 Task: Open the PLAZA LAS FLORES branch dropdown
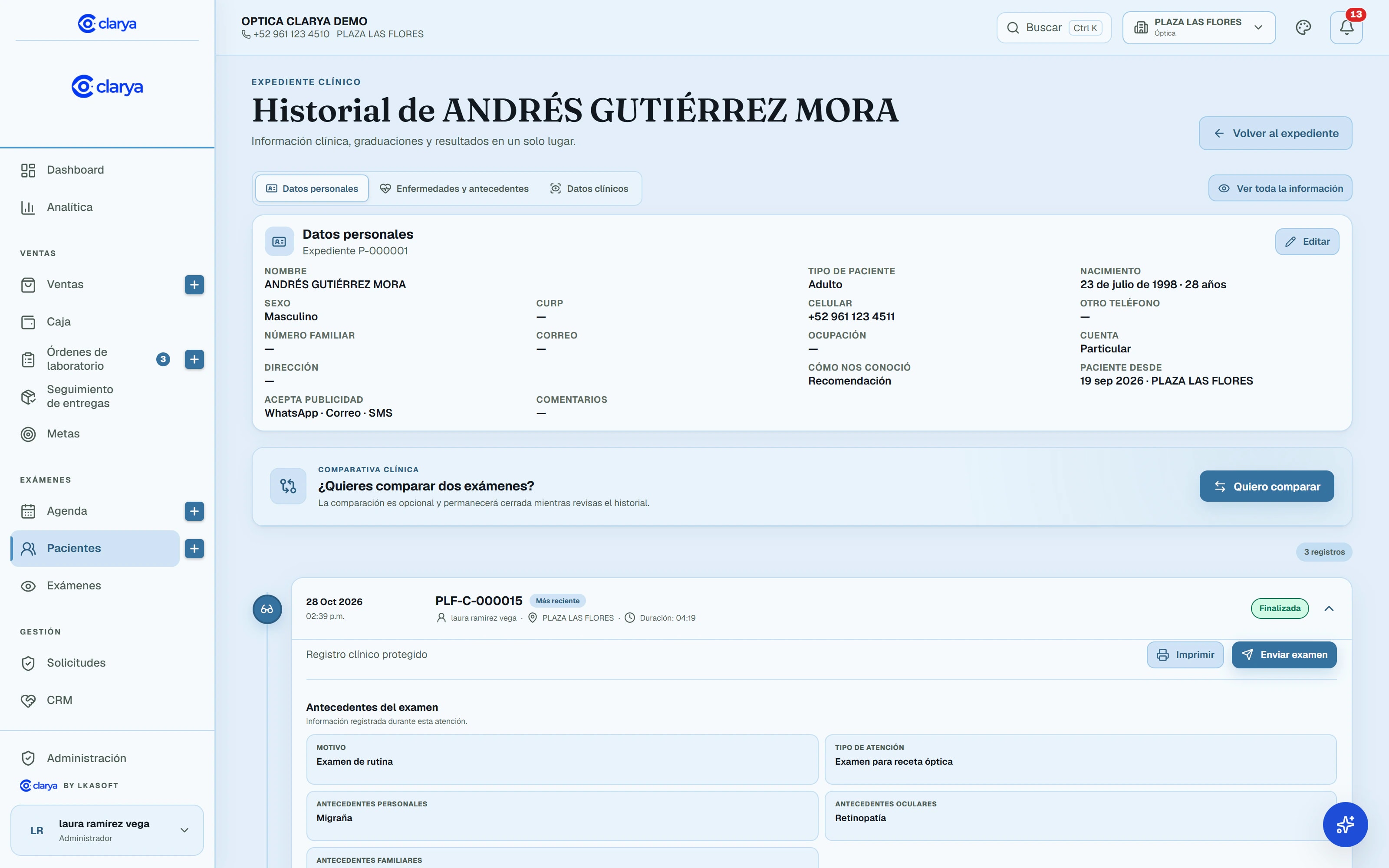[x=1199, y=27]
